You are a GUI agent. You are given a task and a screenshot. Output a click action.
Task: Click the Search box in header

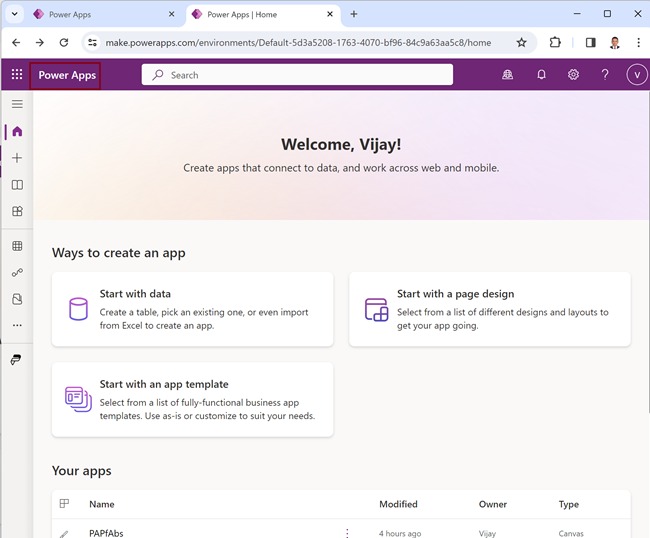297,75
